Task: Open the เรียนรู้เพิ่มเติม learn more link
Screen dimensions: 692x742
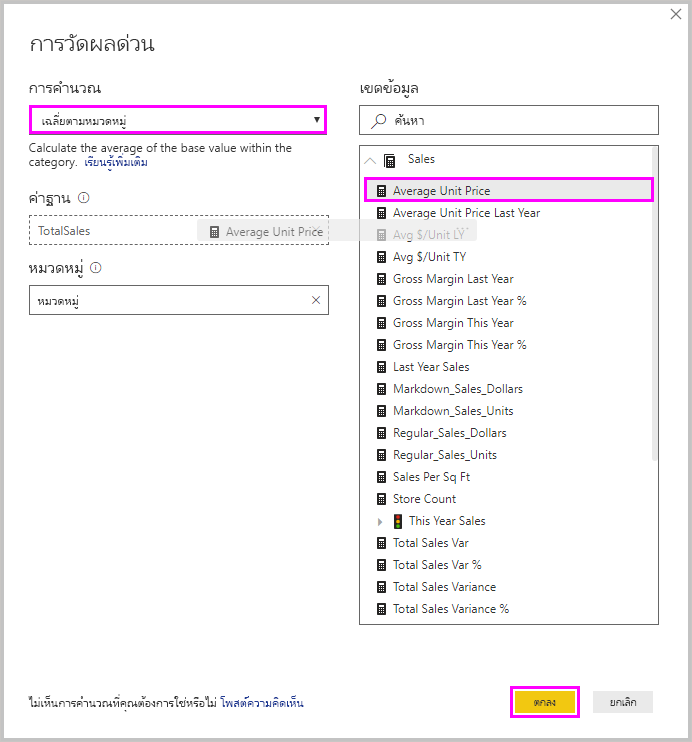Action: coord(116,162)
